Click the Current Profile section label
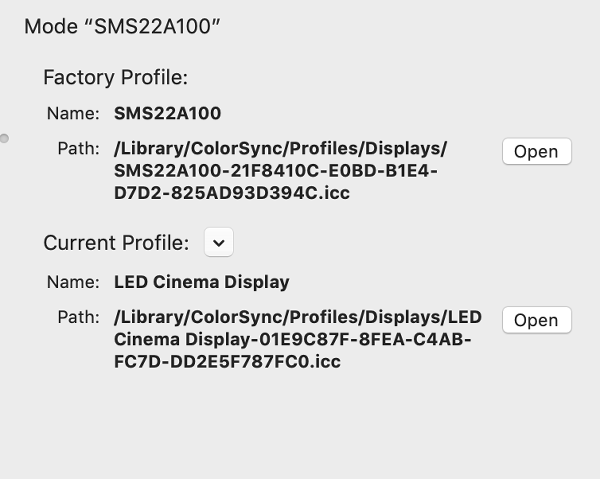The image size is (600, 479). tap(116, 243)
